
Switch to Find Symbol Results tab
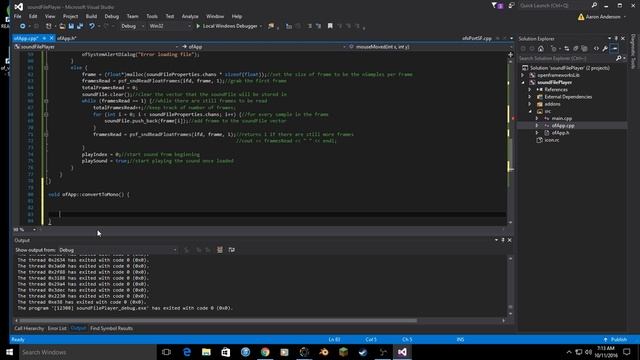click(x=111, y=328)
